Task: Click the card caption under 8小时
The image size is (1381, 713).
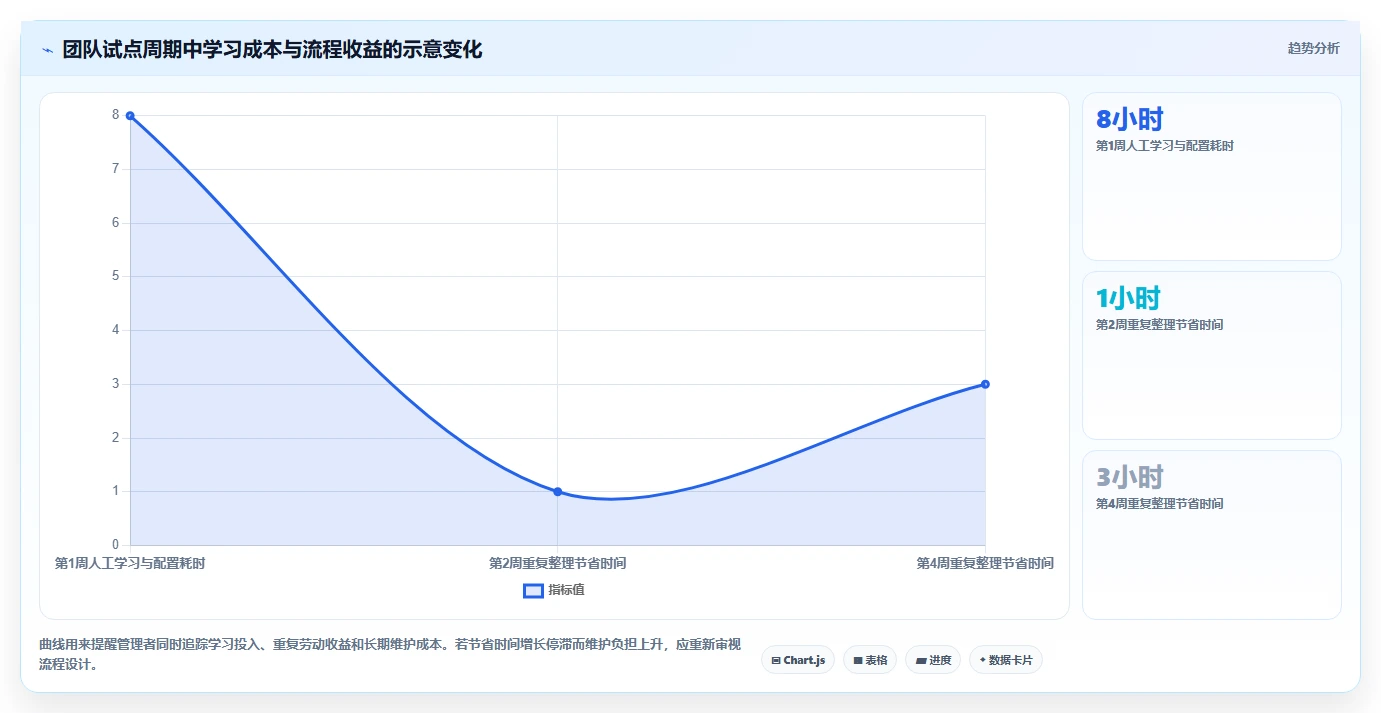Action: (1165, 146)
